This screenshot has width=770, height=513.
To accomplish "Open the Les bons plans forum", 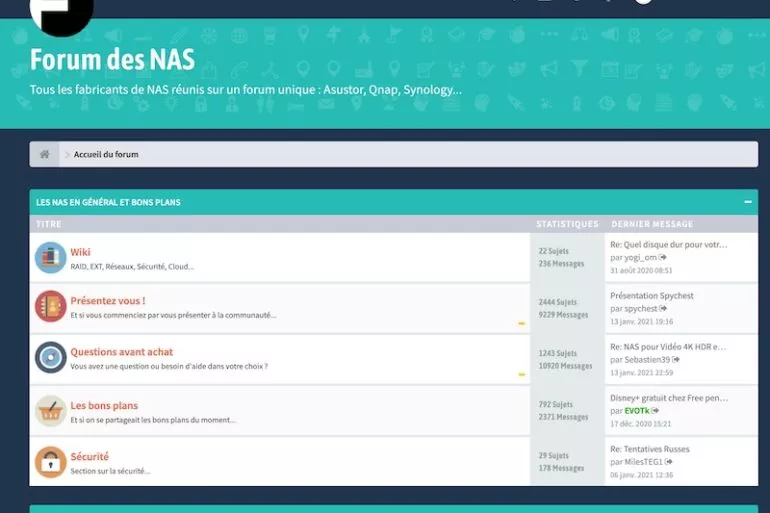I will (x=104, y=406).
